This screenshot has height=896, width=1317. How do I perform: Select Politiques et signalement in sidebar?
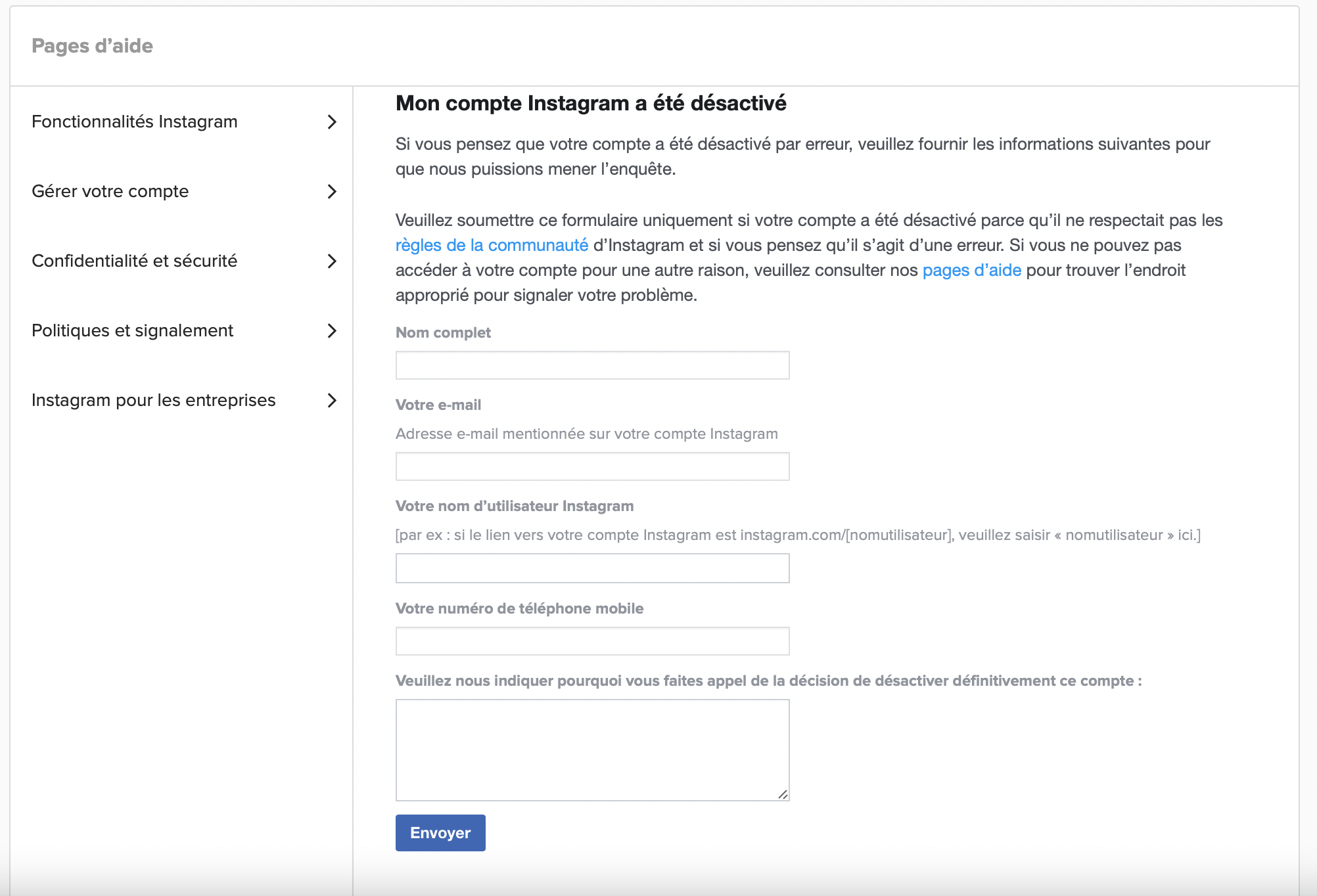click(x=133, y=330)
